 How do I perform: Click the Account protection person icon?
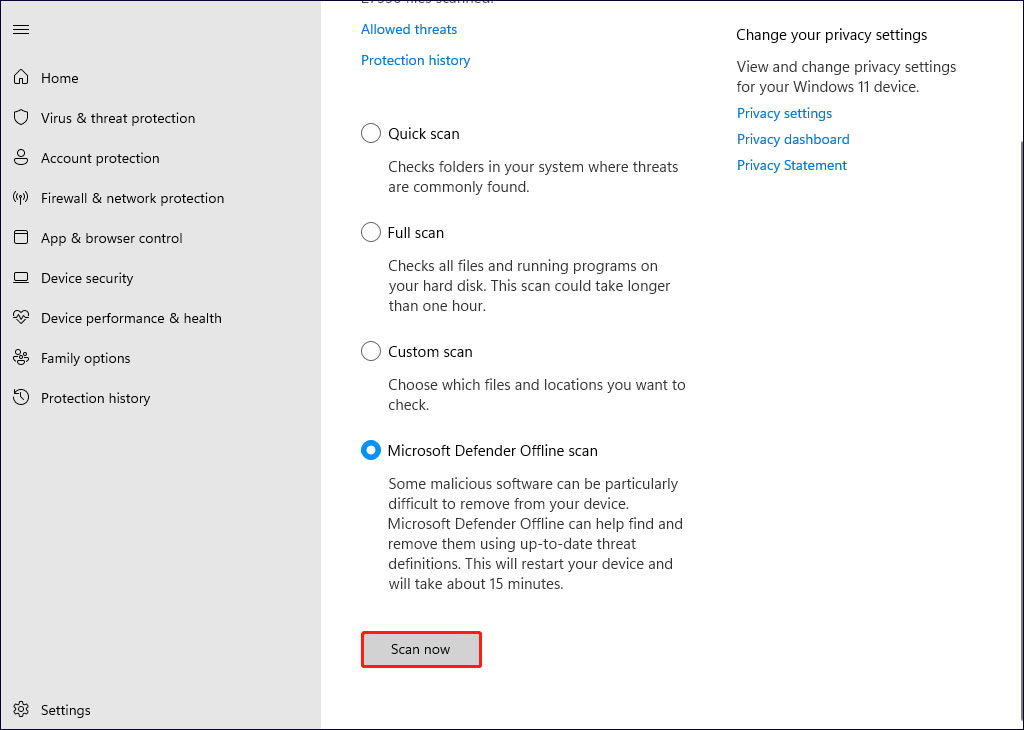click(x=21, y=158)
